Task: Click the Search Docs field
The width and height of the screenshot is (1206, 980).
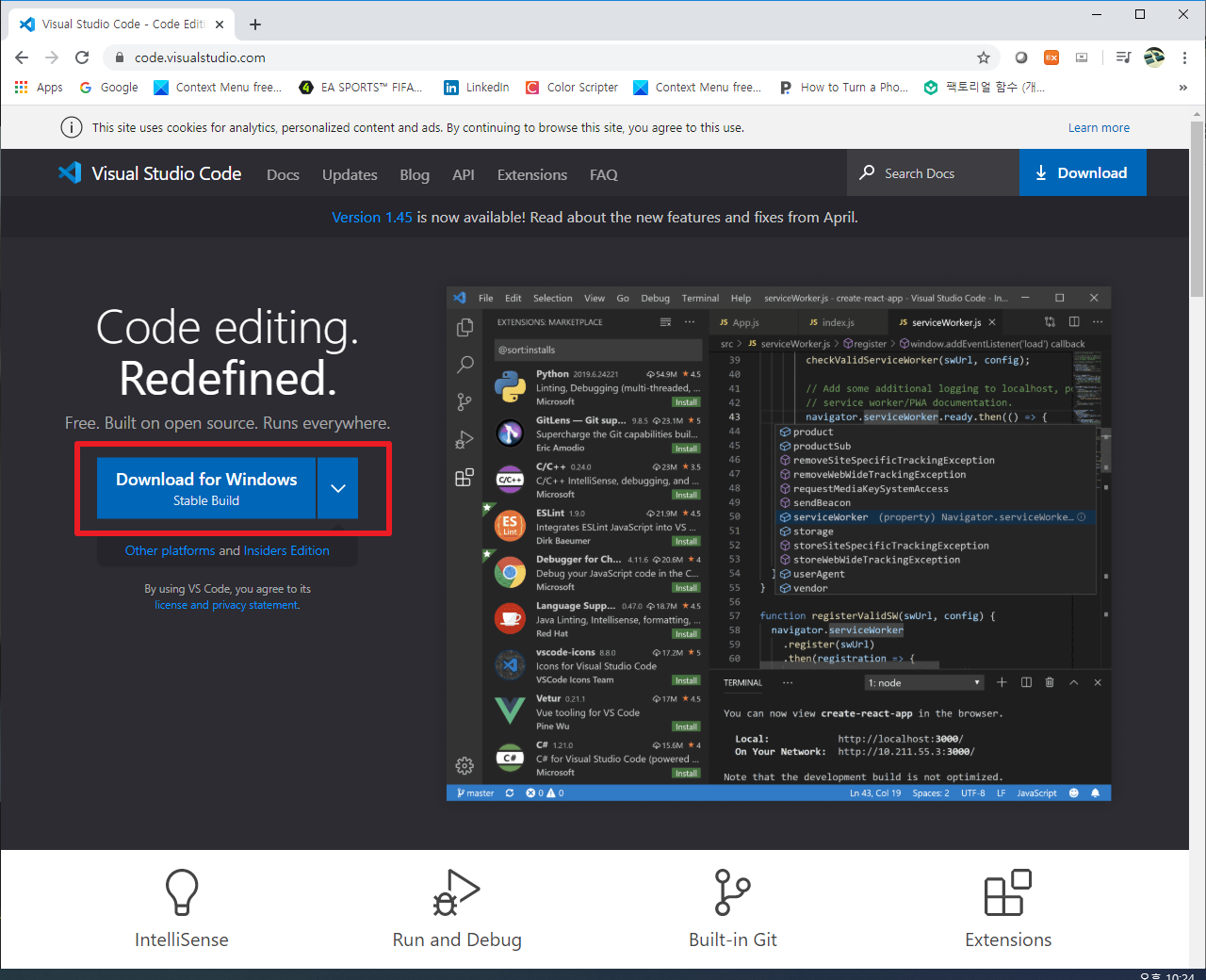Action: click(933, 173)
